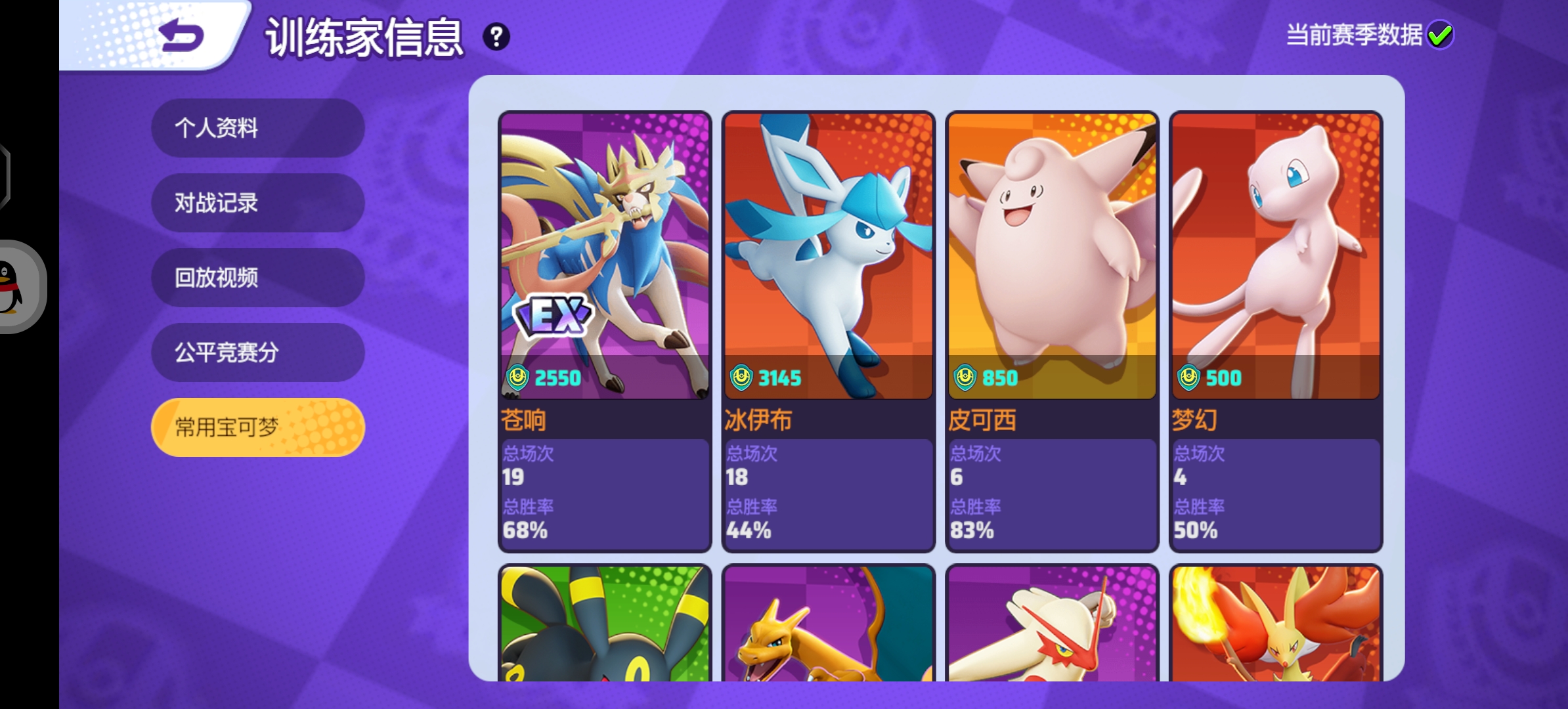
Task: Select the 公平竞赛分 menu item
Action: pos(258,353)
